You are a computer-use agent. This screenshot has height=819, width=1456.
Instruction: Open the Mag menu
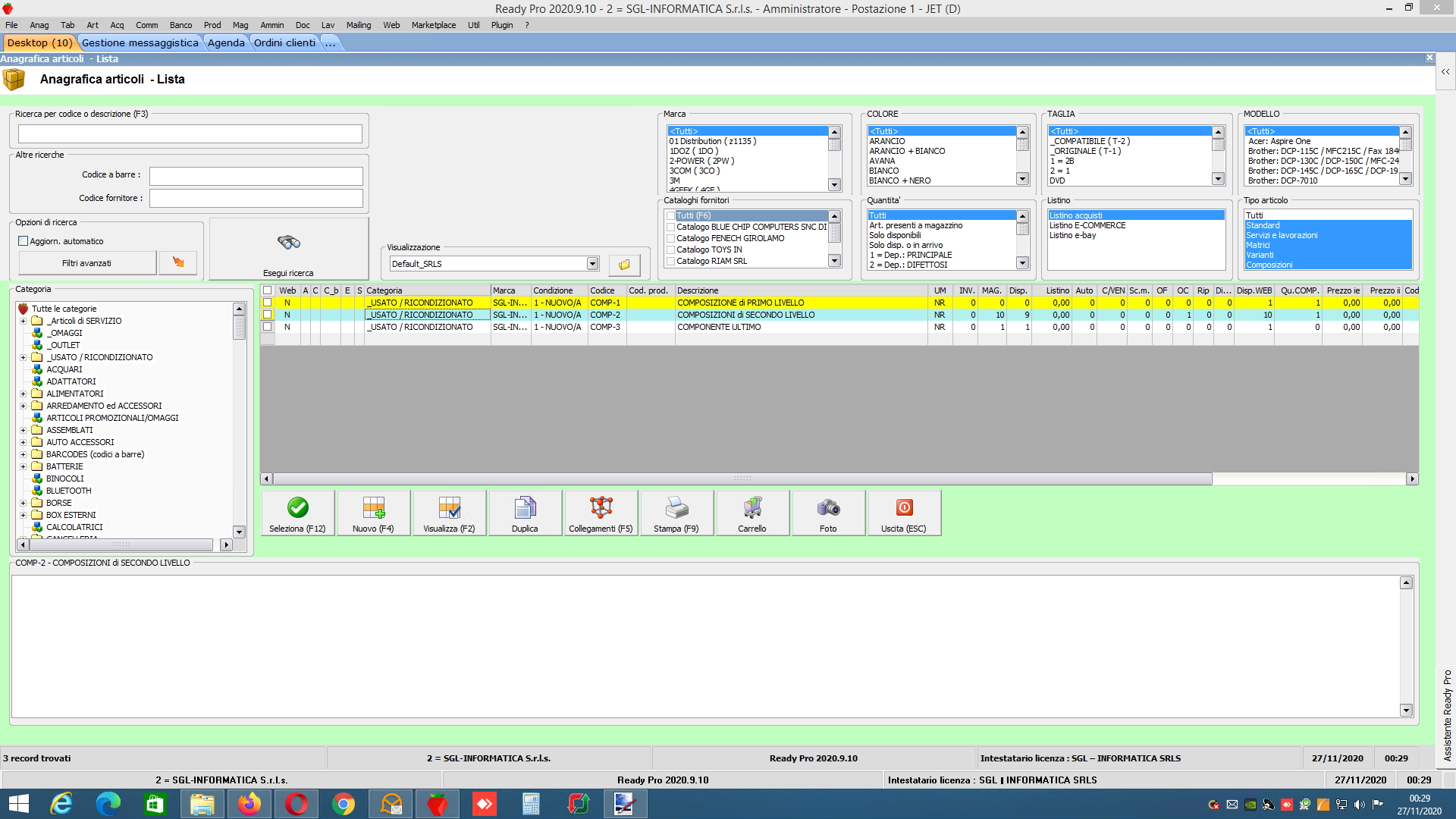point(240,25)
